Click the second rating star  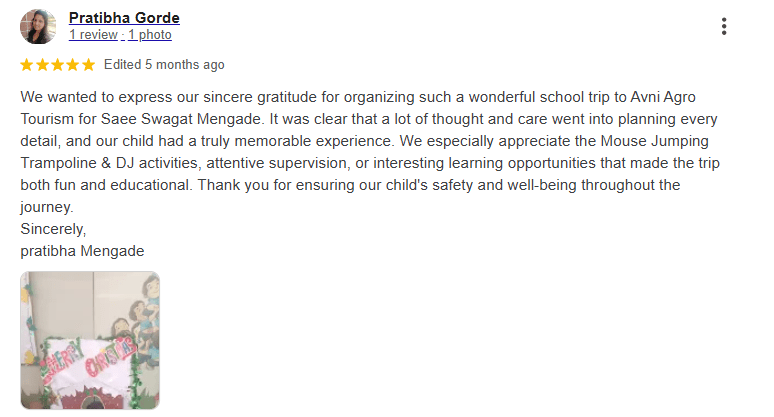42,65
